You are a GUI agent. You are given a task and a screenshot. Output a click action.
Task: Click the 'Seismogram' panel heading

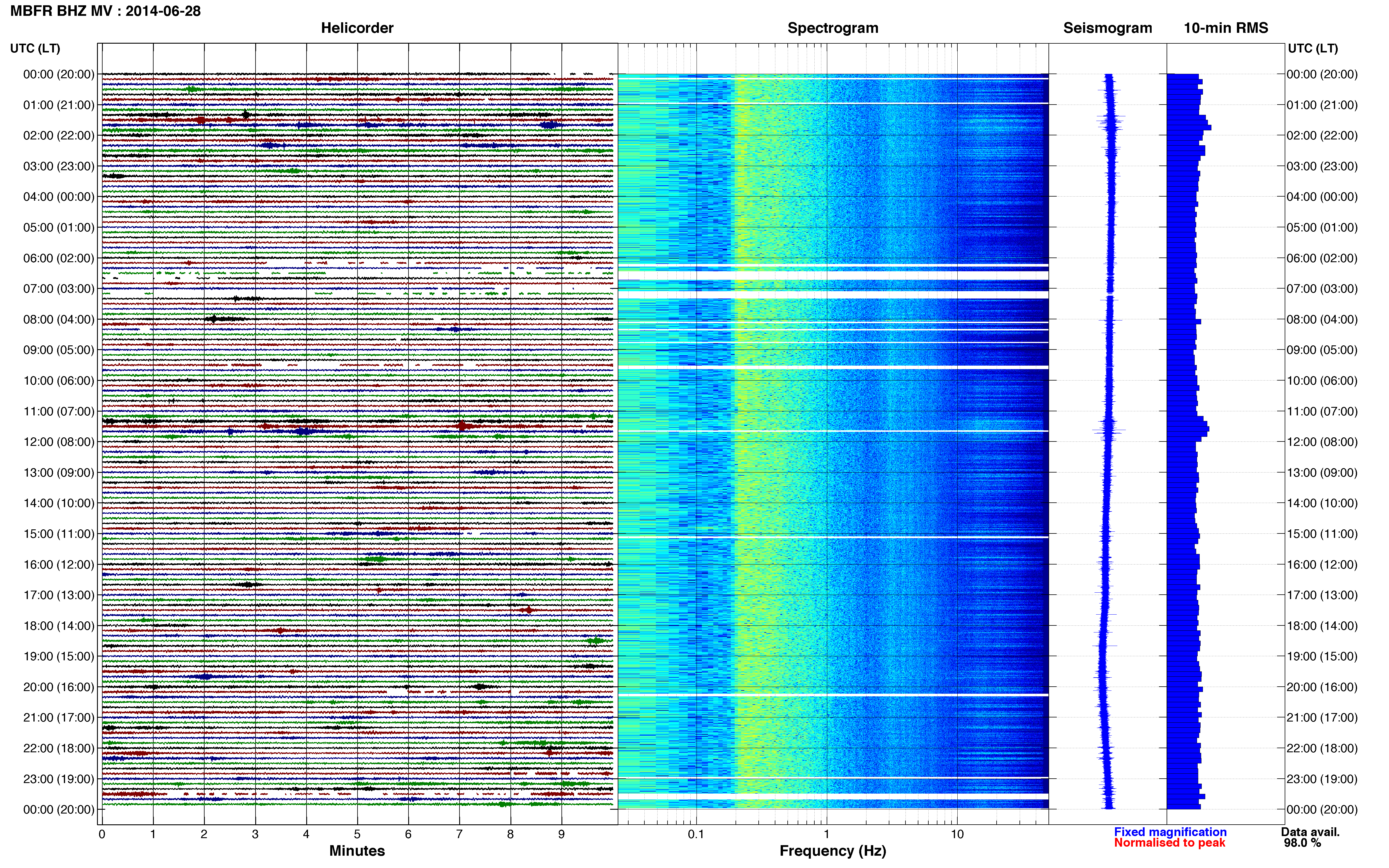click(1108, 28)
